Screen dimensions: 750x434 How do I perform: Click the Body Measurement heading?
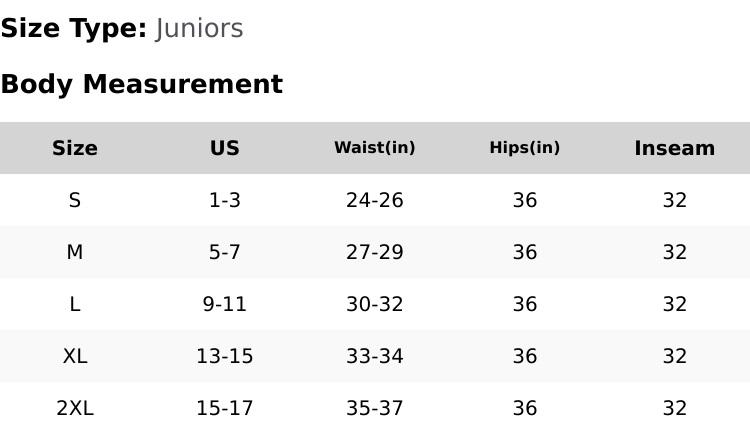pyautogui.click(x=141, y=84)
